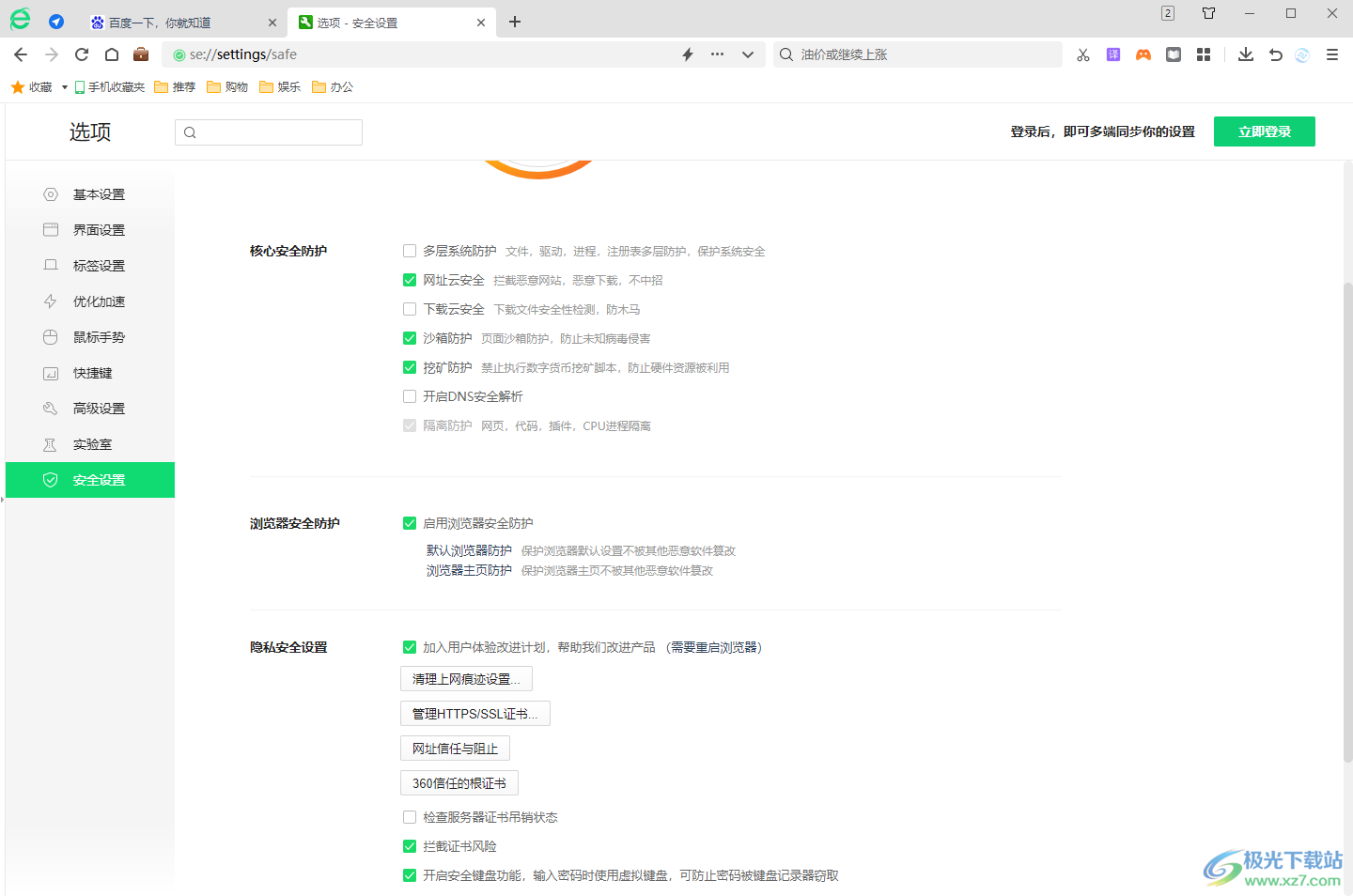The width and height of the screenshot is (1353, 896).
Task: Open the briefcase icon in toolbar
Action: [141, 54]
